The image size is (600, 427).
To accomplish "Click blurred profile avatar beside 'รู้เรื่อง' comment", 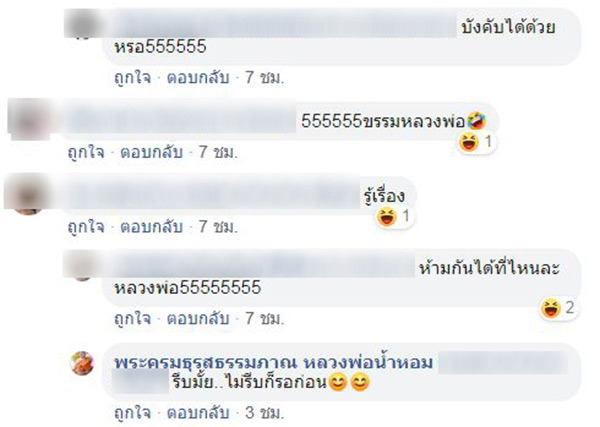I will click(28, 194).
